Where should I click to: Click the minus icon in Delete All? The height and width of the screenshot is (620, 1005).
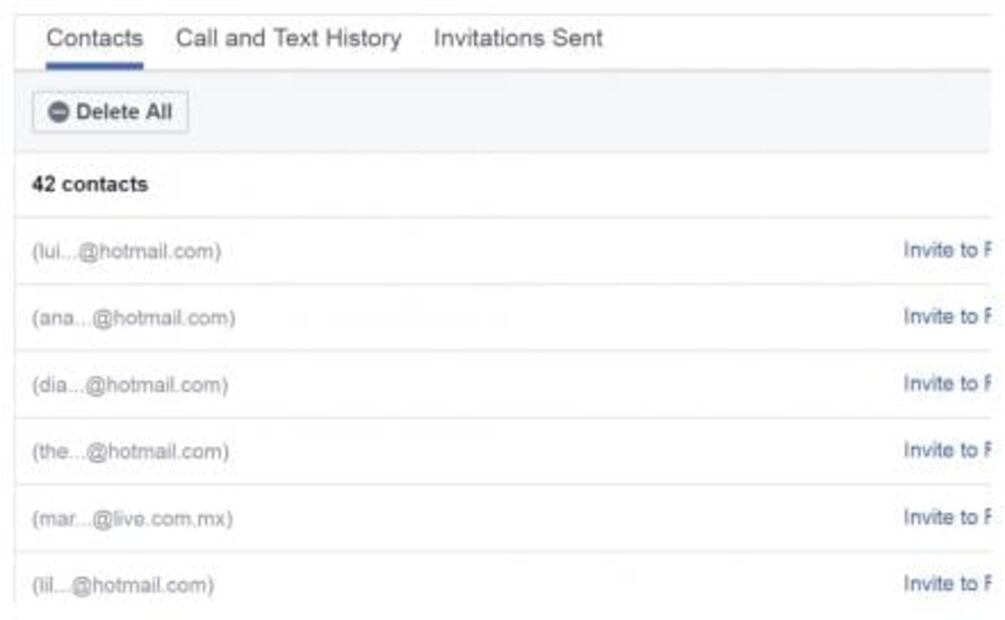[x=59, y=112]
